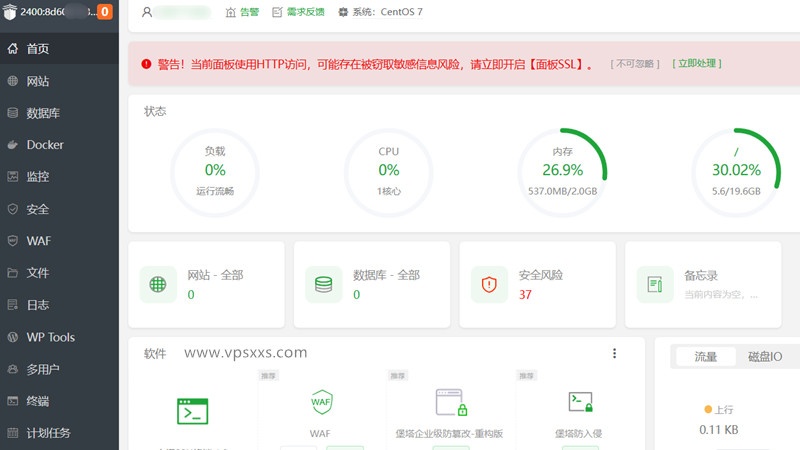Open 多用户 multi-user page
This screenshot has width=800, height=450.
coord(43,369)
